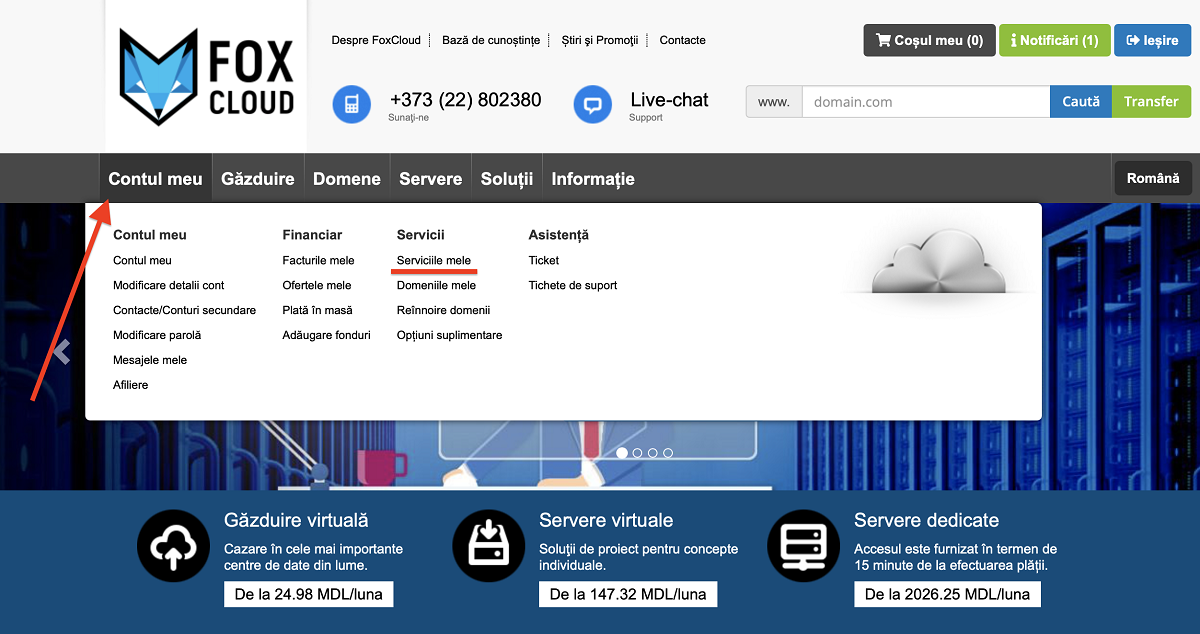The height and width of the screenshot is (634, 1200).
Task: Click the Servere virtuale drive icon
Action: click(488, 545)
